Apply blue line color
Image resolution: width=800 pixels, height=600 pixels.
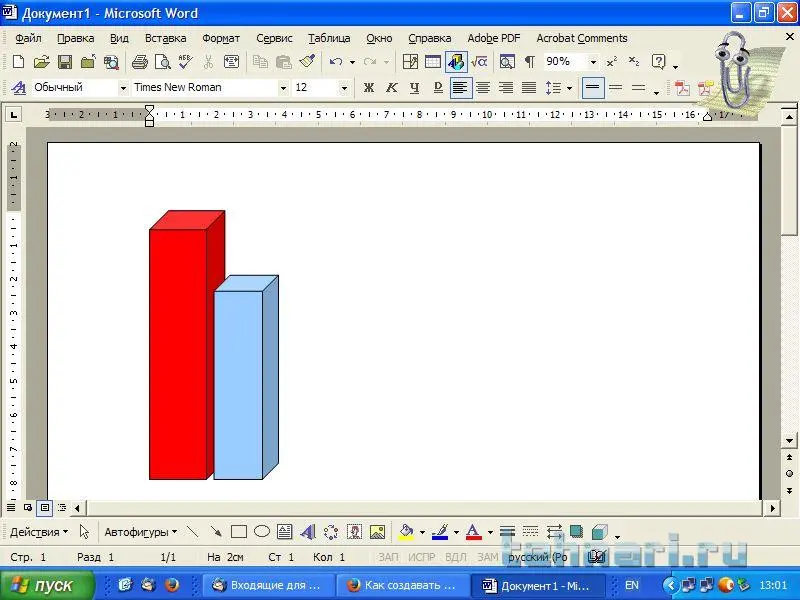(x=440, y=532)
